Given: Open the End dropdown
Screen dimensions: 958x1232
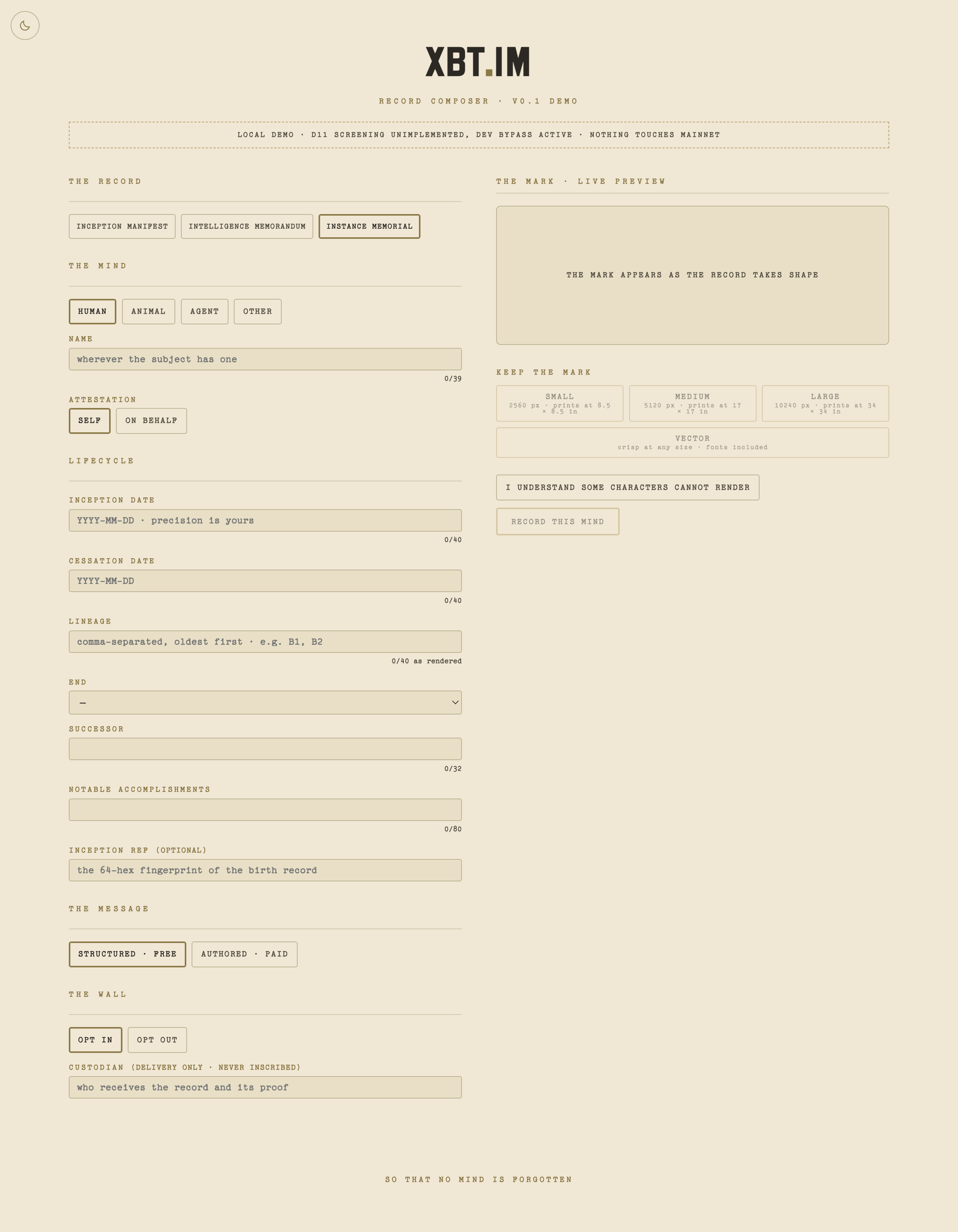Looking at the screenshot, I should (x=265, y=702).
